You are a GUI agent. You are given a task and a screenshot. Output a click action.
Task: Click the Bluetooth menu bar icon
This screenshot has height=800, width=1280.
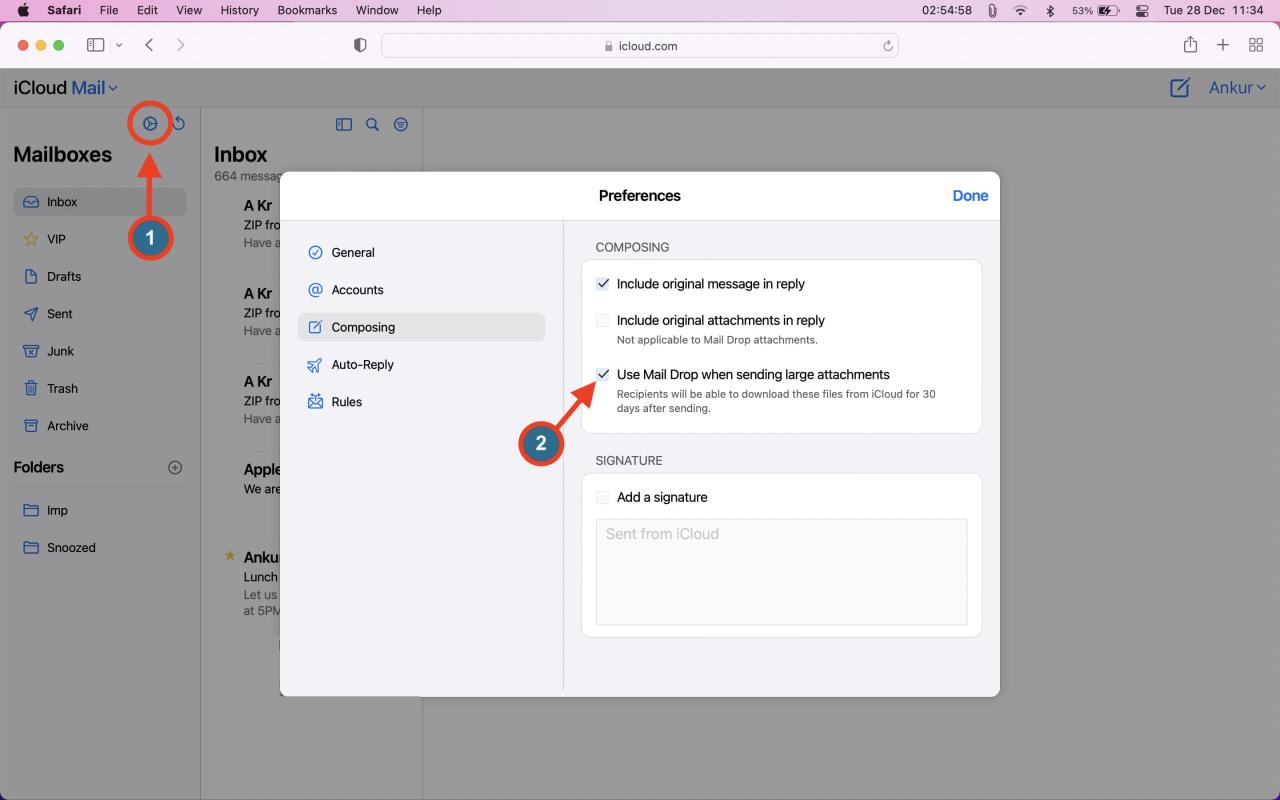pyautogui.click(x=1050, y=10)
